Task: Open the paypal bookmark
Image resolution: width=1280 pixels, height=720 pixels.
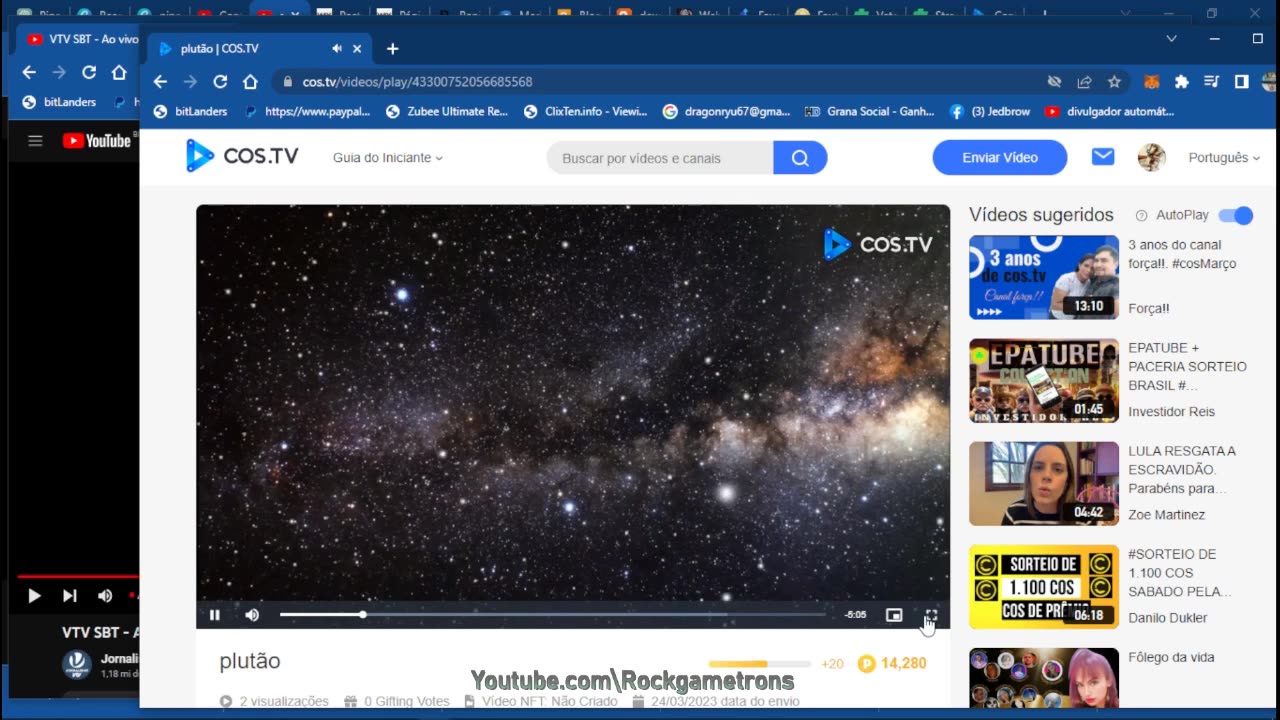Action: click(307, 112)
